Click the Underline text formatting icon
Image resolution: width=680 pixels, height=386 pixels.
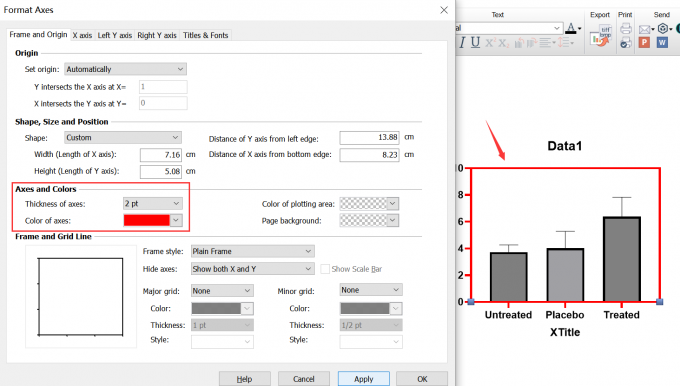point(475,43)
